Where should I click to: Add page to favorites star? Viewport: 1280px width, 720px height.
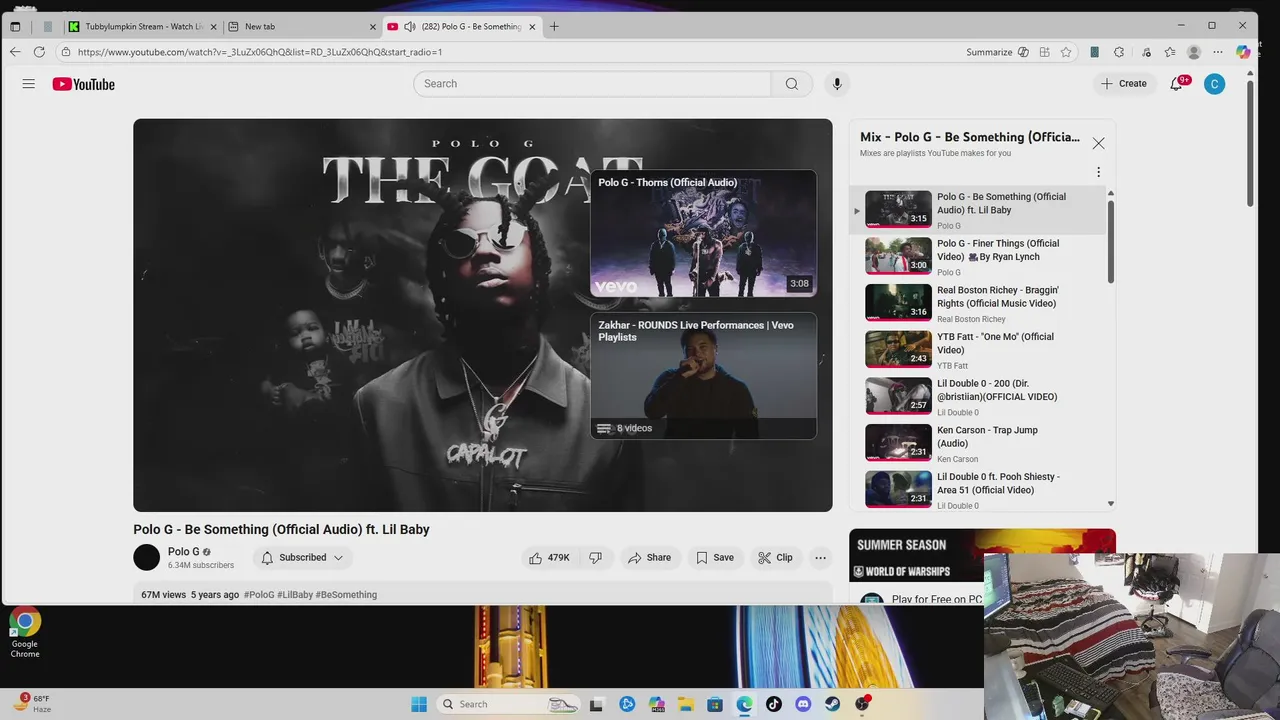[x=1066, y=52]
